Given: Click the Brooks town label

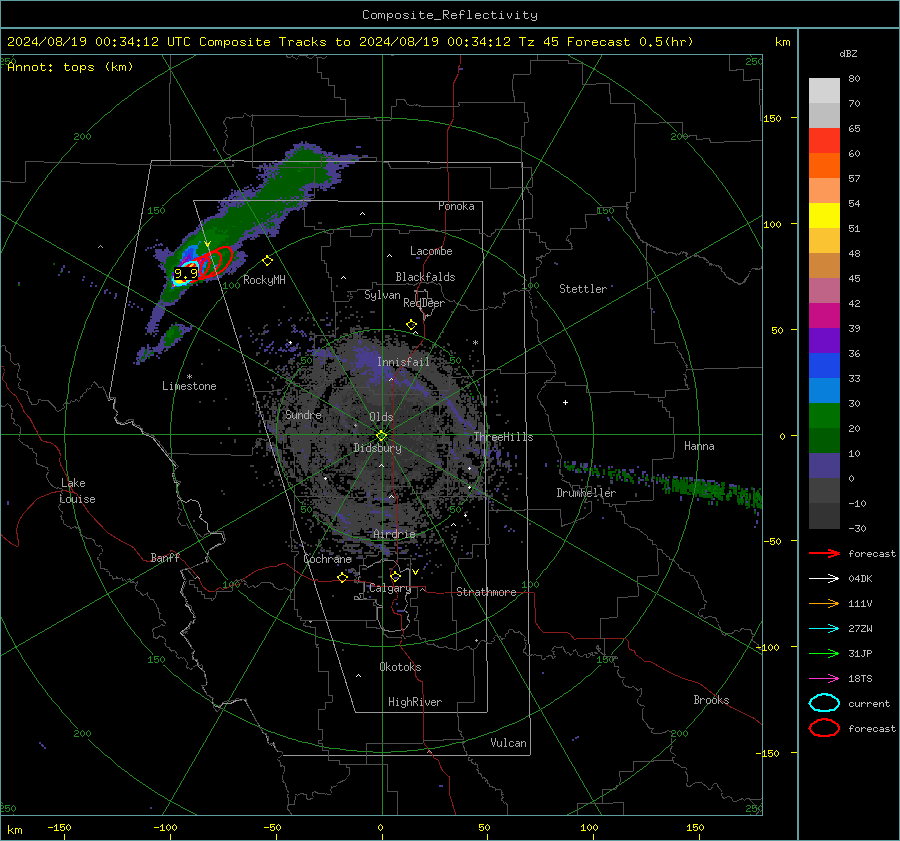Looking at the screenshot, I should (x=711, y=700).
